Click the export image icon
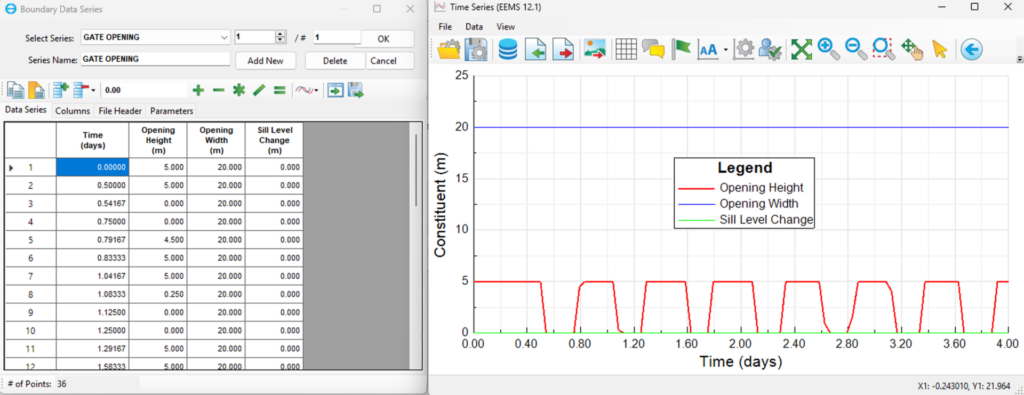The height and width of the screenshot is (395, 1024). tap(594, 49)
